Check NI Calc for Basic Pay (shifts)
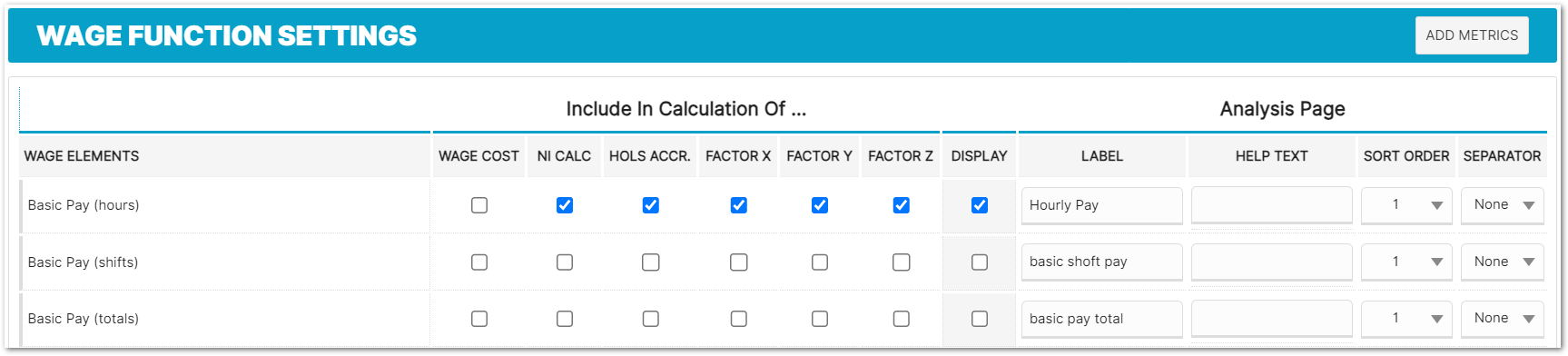The image size is (1568, 356). [565, 262]
